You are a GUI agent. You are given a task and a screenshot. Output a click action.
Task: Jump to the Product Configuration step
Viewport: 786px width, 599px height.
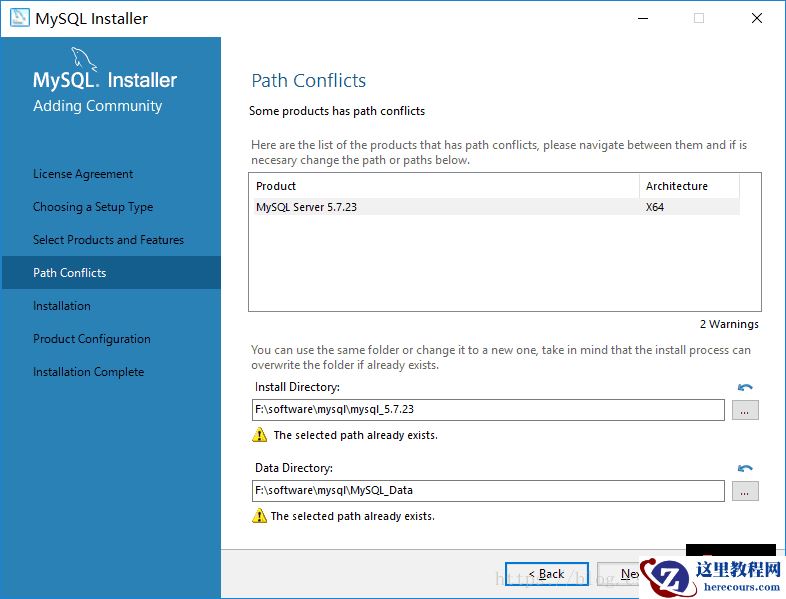[92, 339]
